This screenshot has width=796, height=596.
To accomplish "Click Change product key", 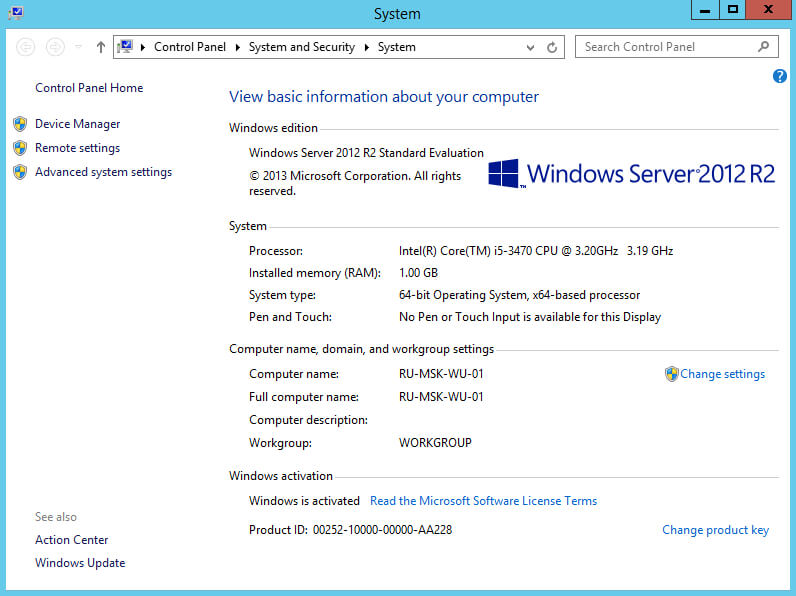I will pos(715,530).
